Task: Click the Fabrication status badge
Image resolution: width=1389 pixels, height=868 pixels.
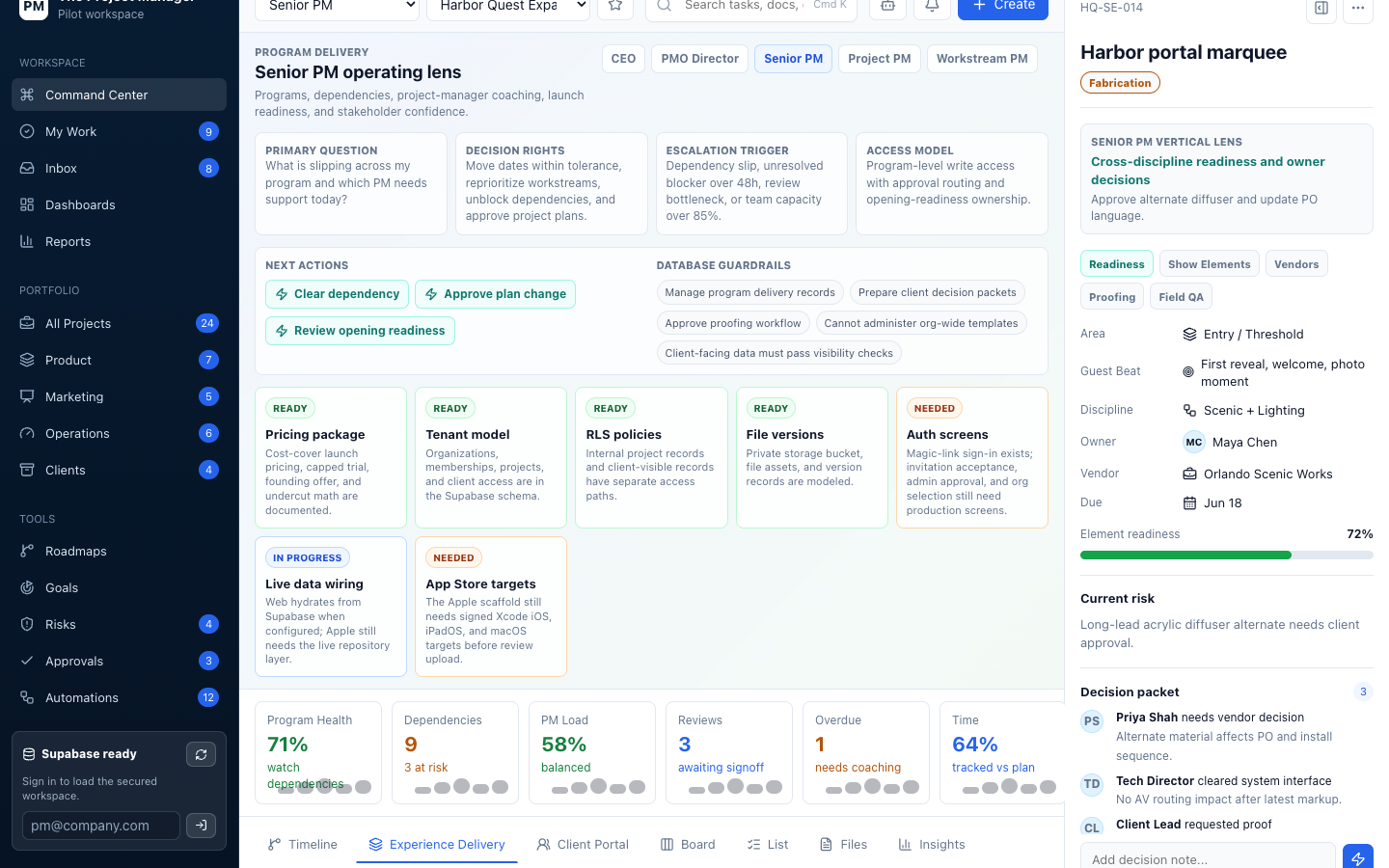Action: coord(1120,83)
